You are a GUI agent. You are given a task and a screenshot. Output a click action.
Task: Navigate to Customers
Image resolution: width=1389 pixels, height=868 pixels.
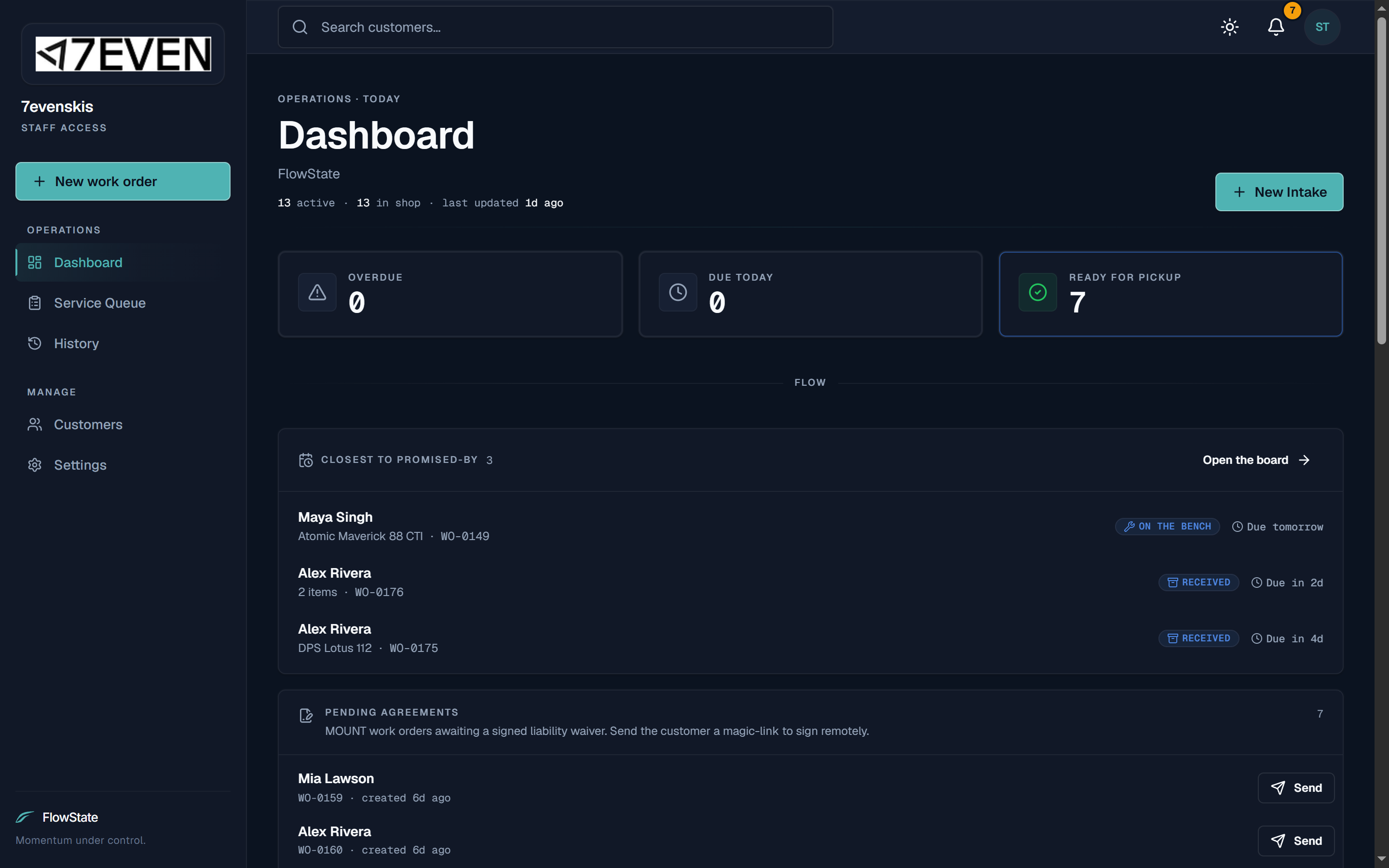(123, 425)
